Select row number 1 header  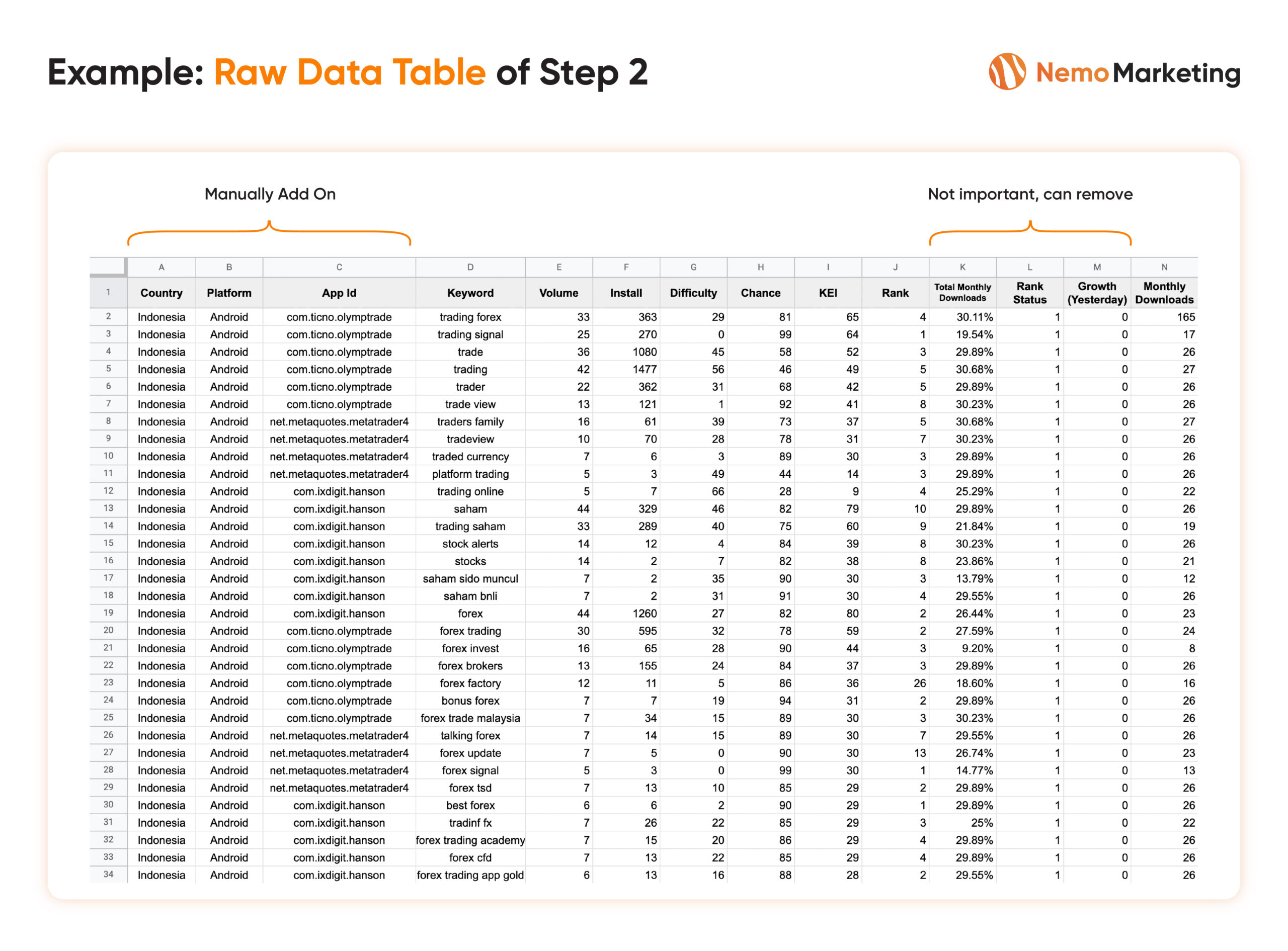(x=108, y=292)
